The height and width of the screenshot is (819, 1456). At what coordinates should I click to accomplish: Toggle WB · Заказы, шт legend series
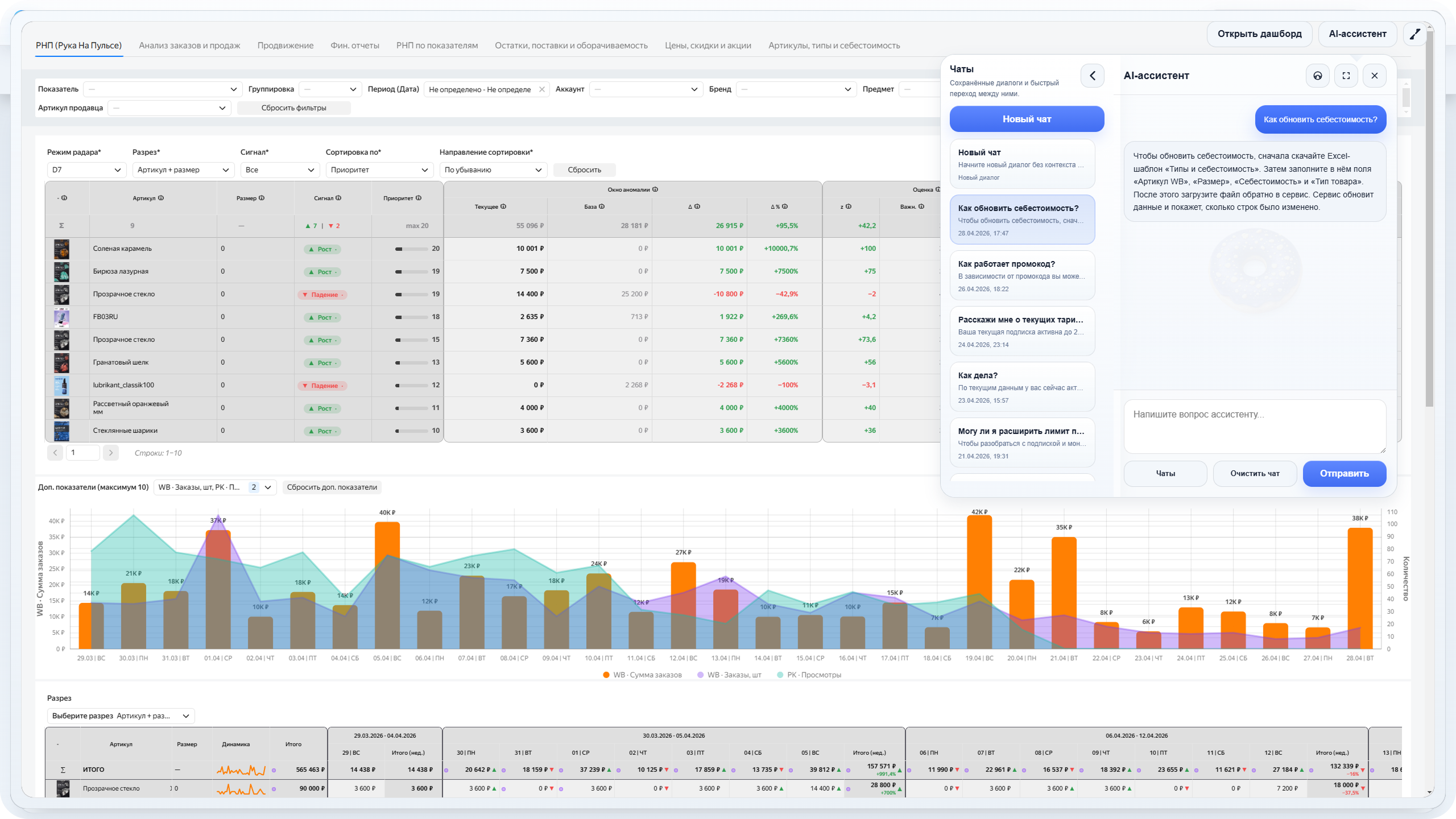tap(729, 675)
